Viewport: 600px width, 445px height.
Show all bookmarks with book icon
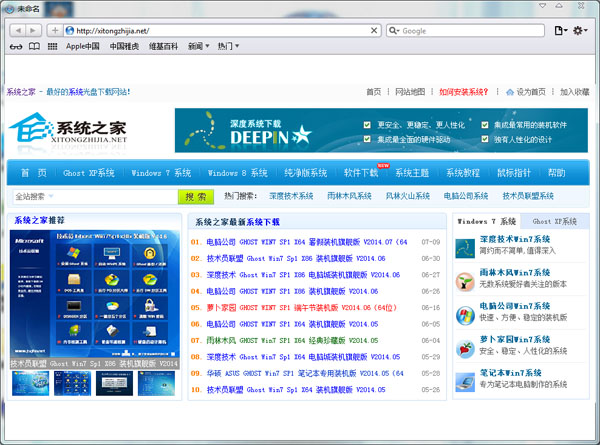point(35,46)
